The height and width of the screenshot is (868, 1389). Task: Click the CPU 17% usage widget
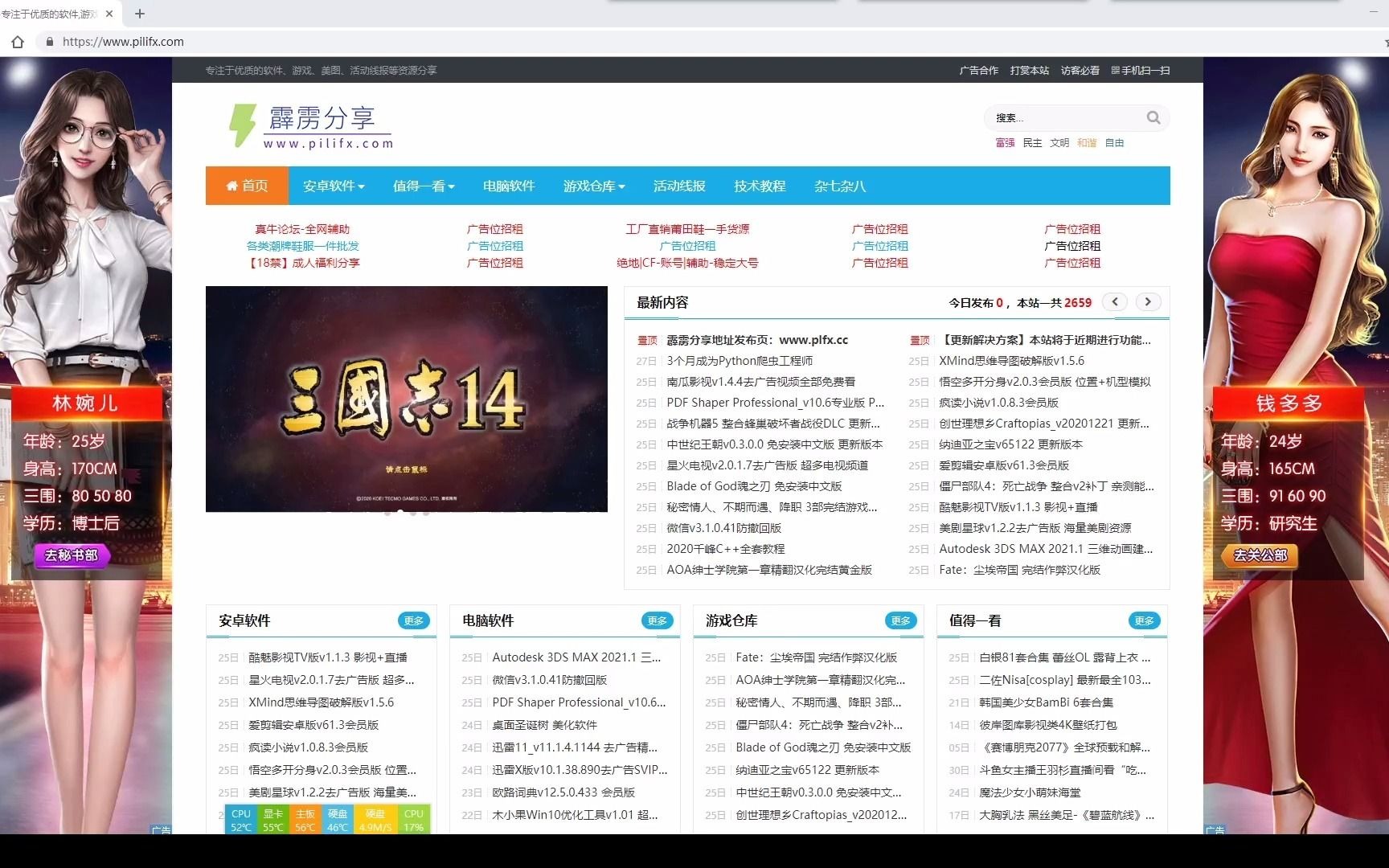pyautogui.click(x=414, y=820)
